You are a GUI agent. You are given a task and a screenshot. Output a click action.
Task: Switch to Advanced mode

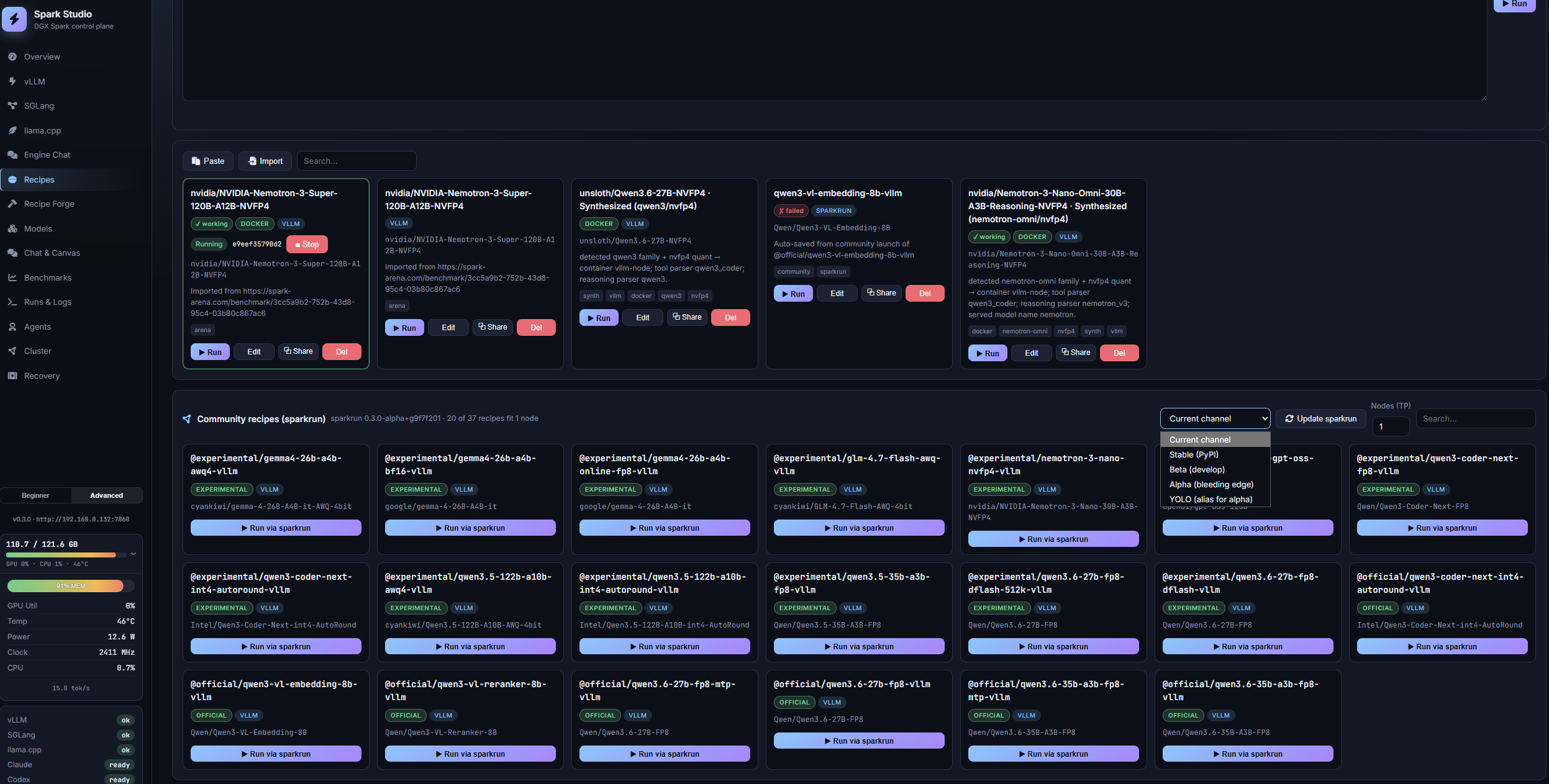point(107,495)
